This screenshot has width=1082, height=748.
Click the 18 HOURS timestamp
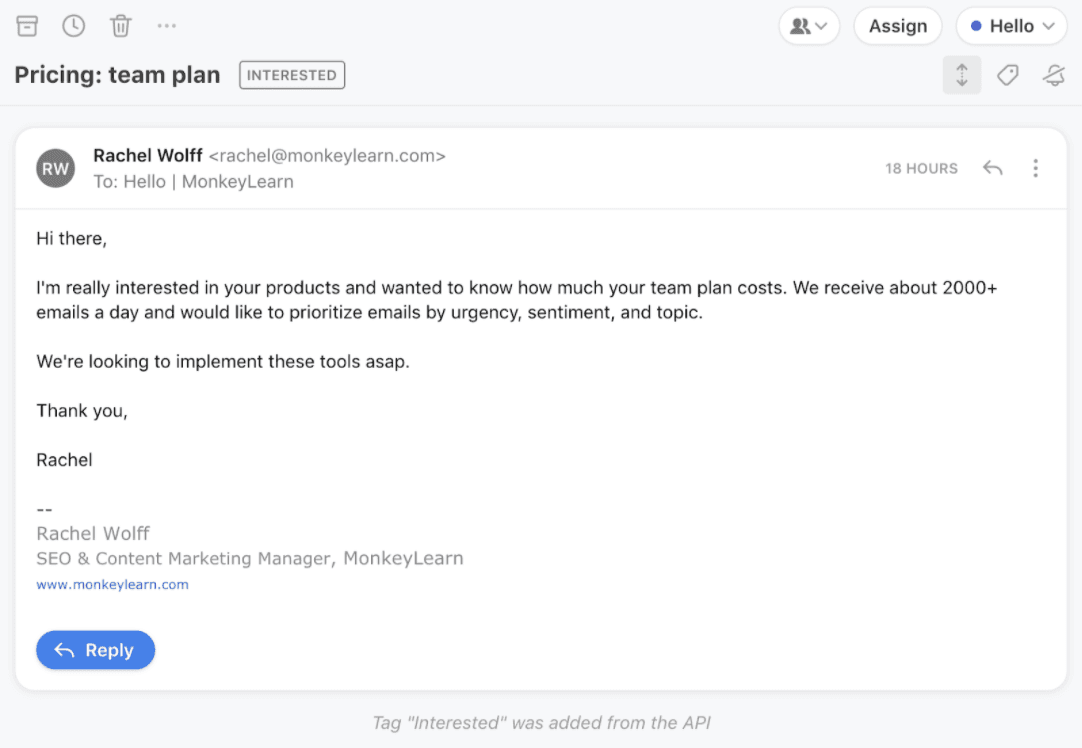pyautogui.click(x=921, y=168)
